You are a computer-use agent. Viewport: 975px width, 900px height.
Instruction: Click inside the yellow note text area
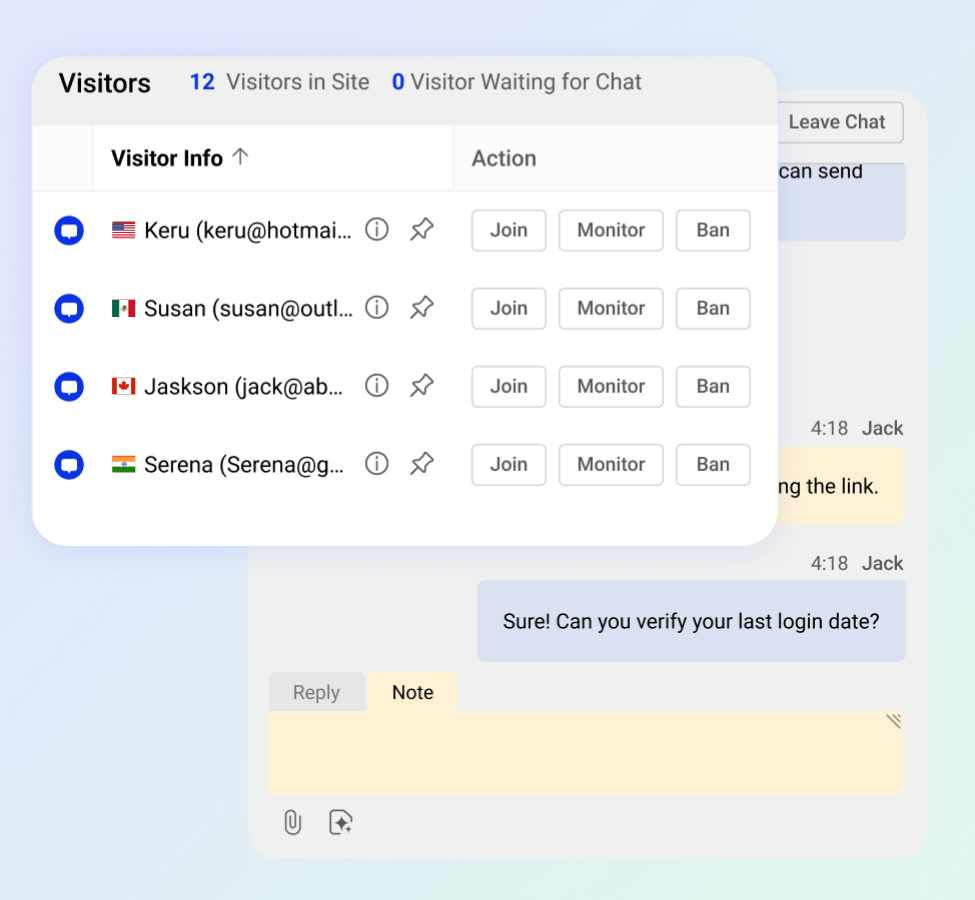coord(585,754)
